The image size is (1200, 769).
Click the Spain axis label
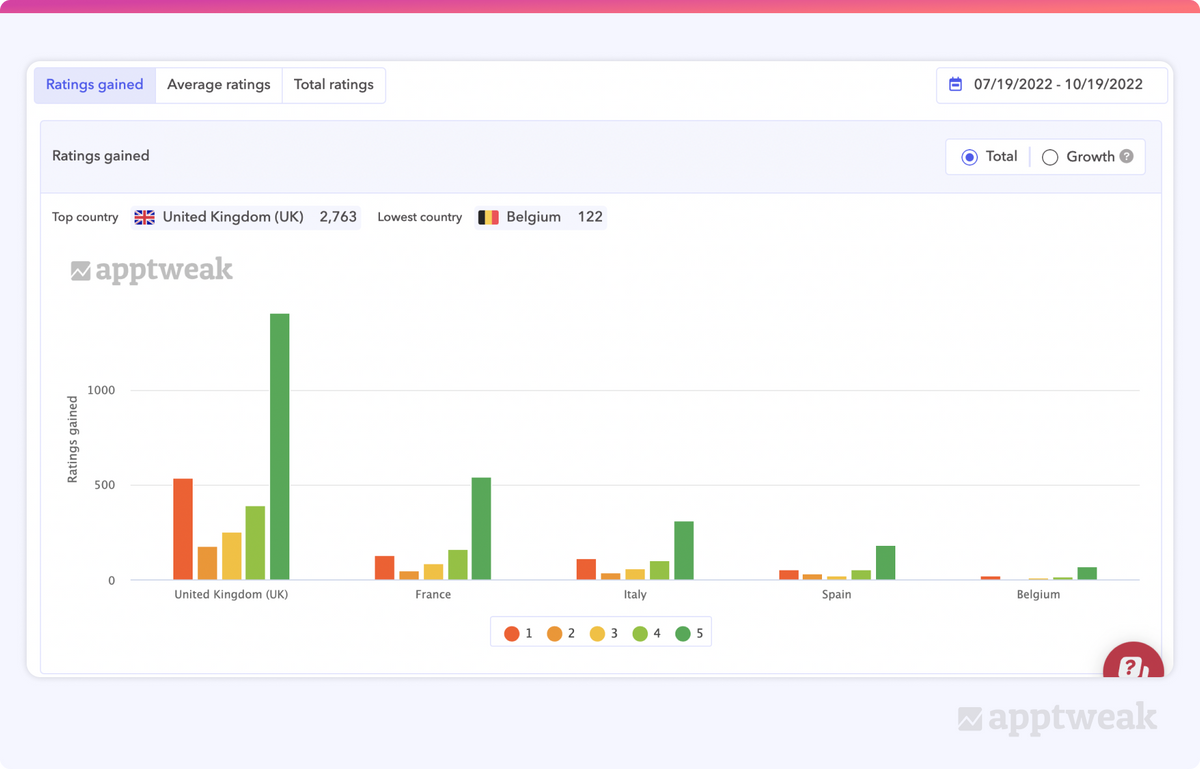point(837,594)
